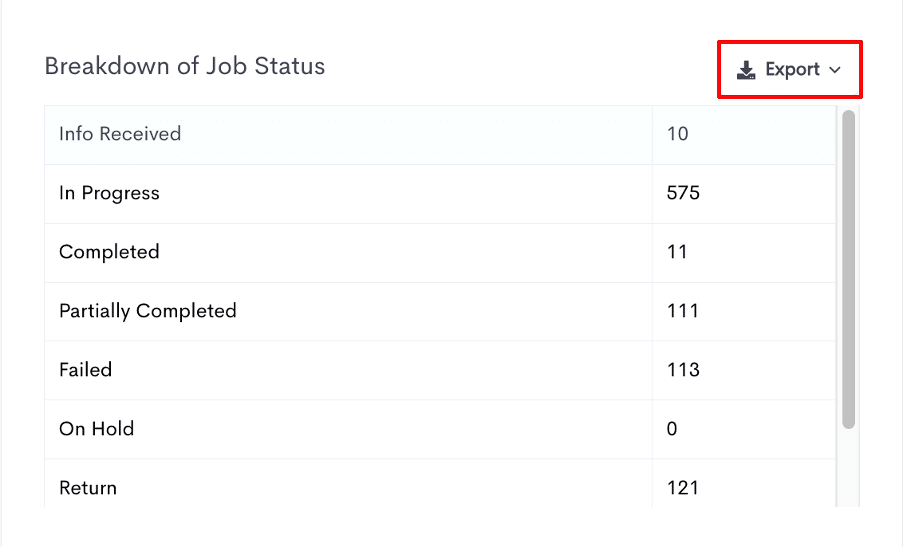The image size is (904, 548).
Task: Click the Partially Completed count 111
Action: pos(683,311)
